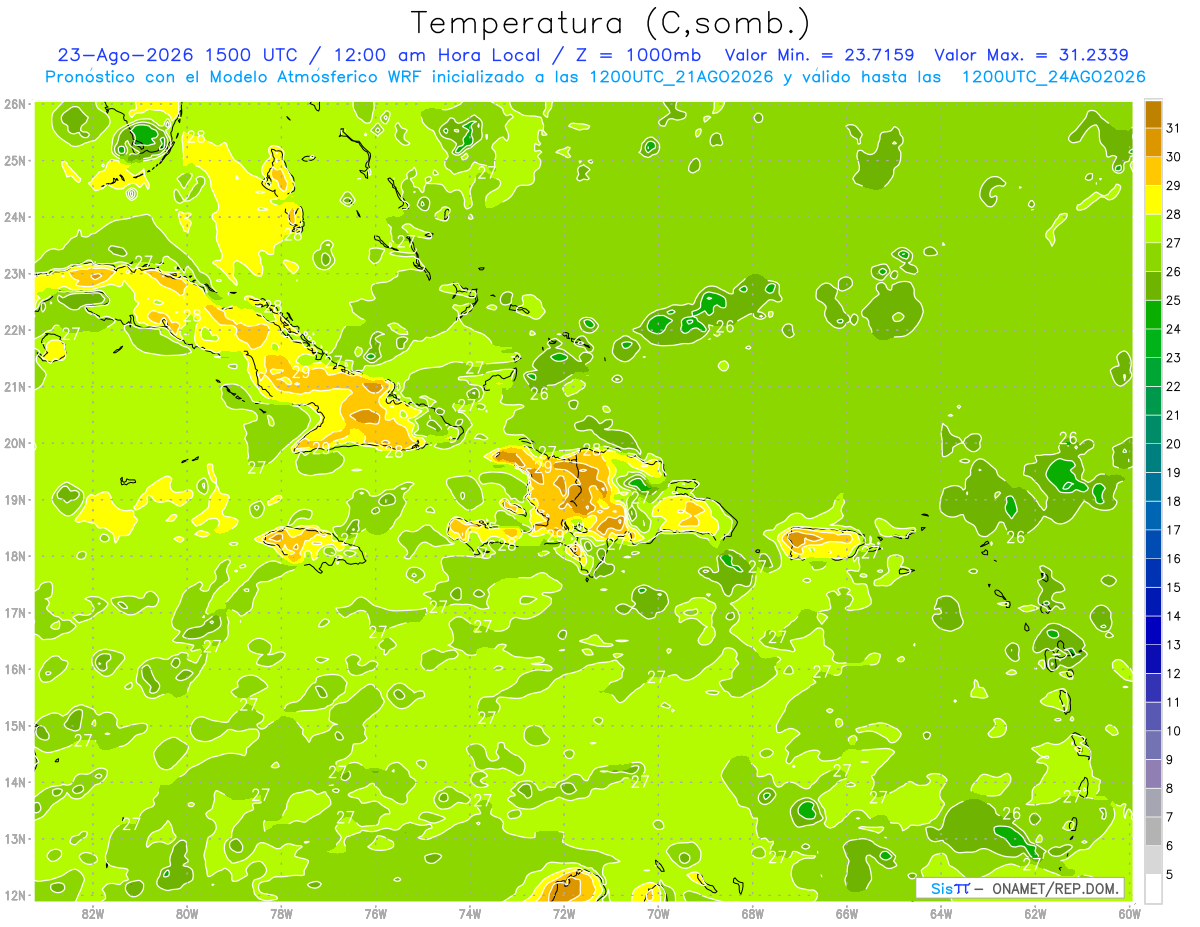The width and height of the screenshot is (1200, 927).
Task: Pick the blue swatch between 16 and 17
Action: pos(1153,544)
